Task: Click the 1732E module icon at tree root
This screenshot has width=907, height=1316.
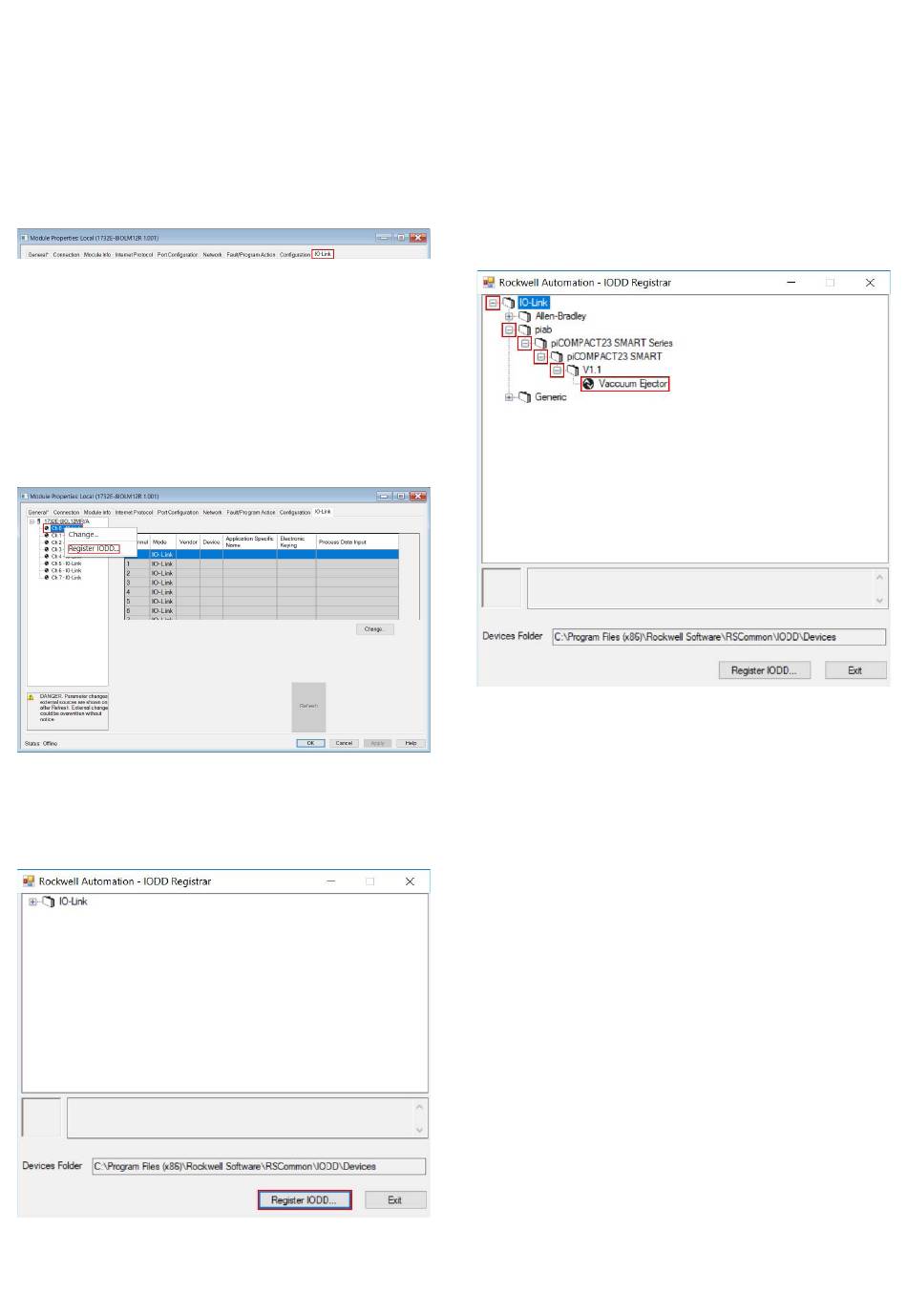Action: pos(39,521)
